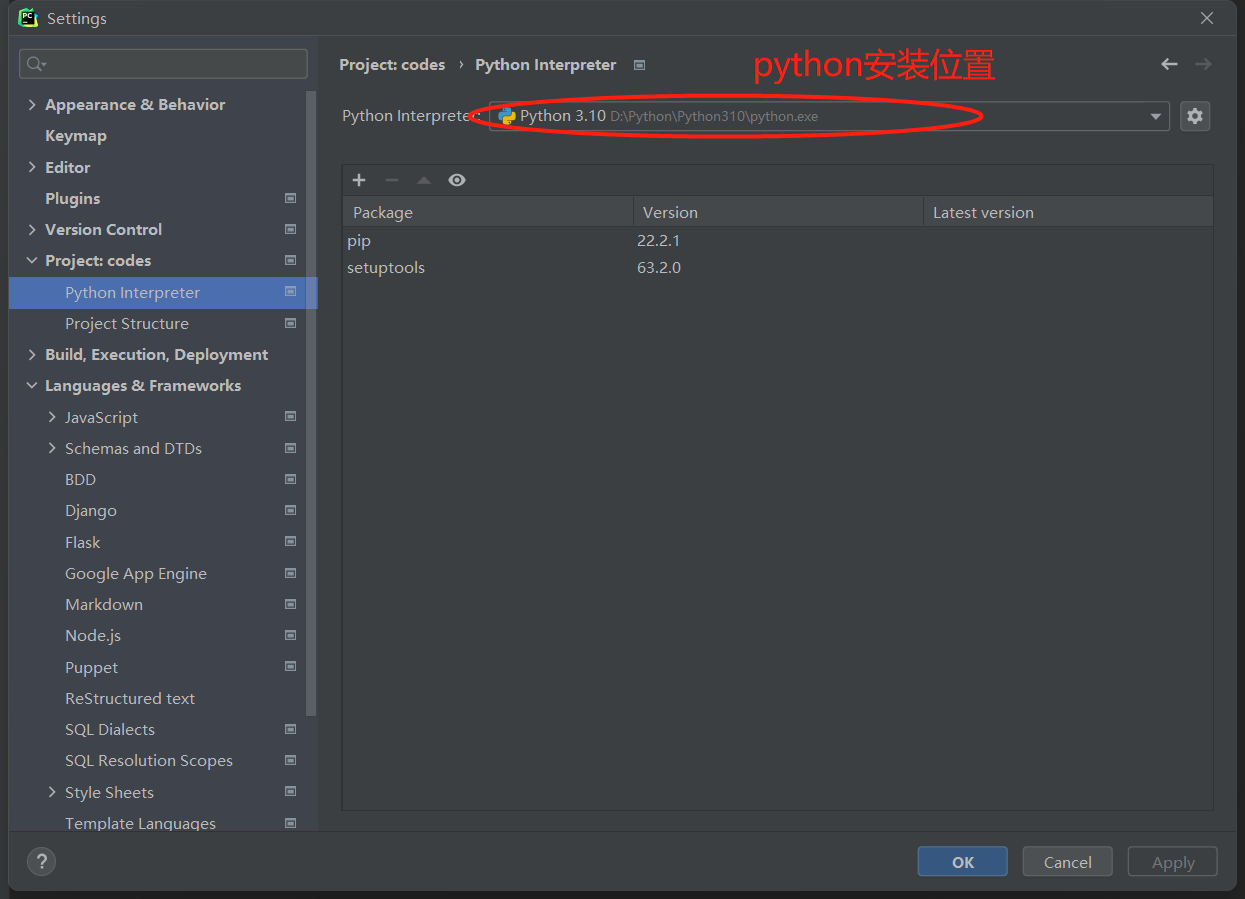1245x899 pixels.
Task: Click project-level icon in Project Structure row
Action: [290, 323]
